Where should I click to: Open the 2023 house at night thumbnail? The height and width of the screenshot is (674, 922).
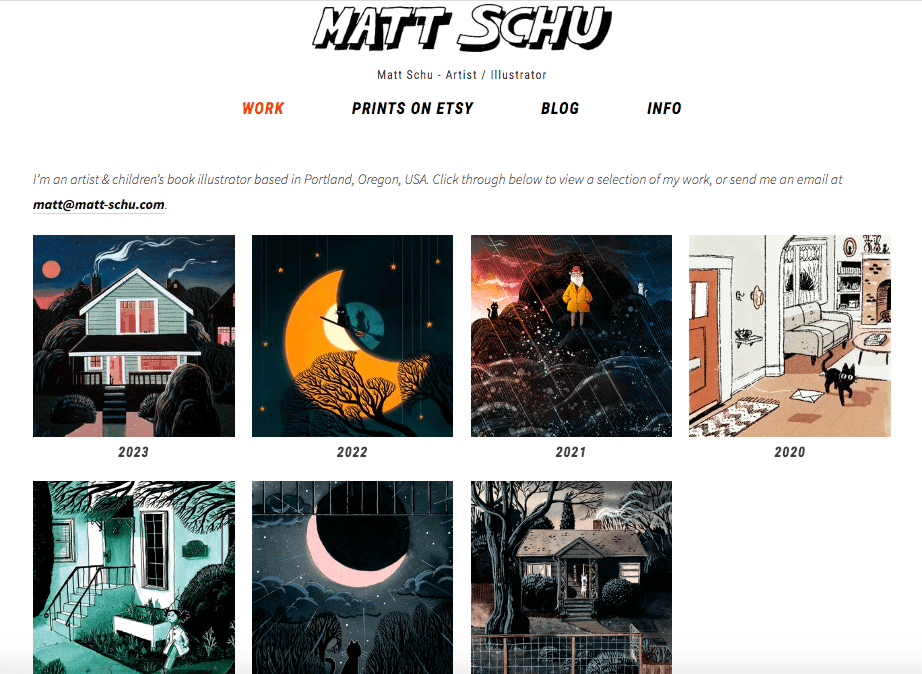[134, 336]
